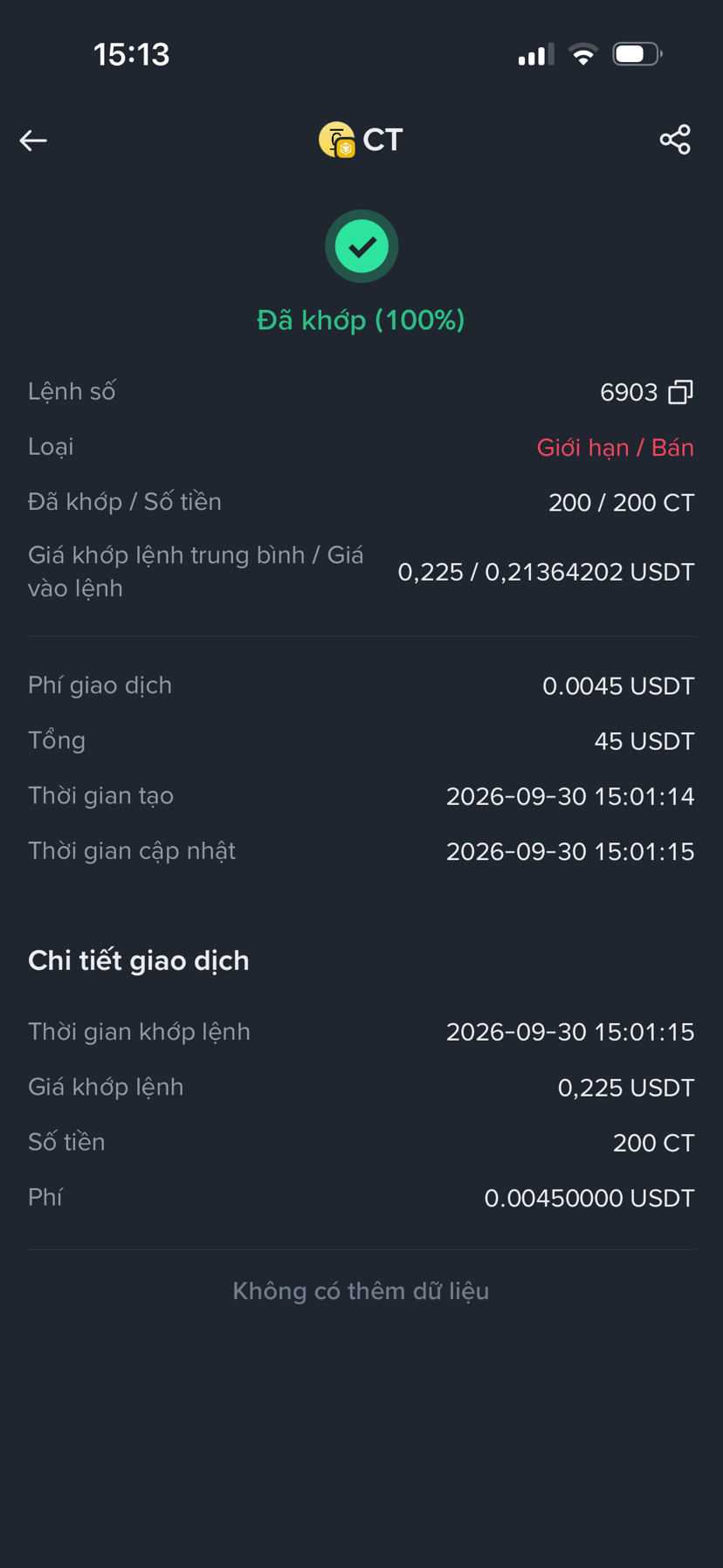
Task: Tap the Wi-Fi status icon
Action: (x=583, y=54)
